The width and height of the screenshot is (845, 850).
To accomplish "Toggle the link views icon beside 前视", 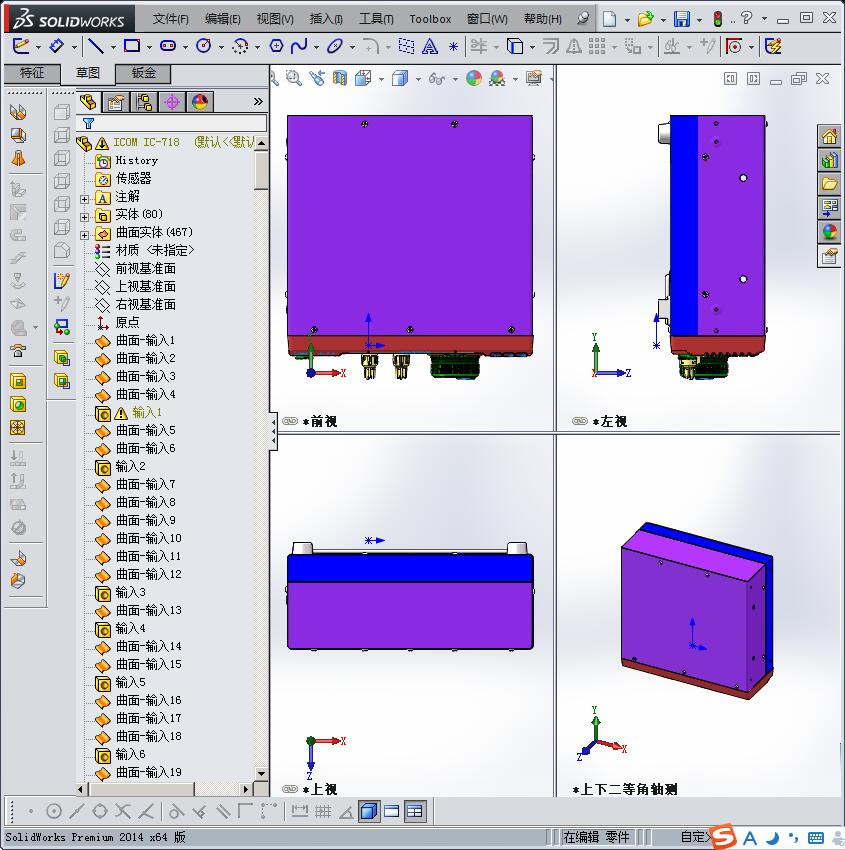I will point(290,421).
